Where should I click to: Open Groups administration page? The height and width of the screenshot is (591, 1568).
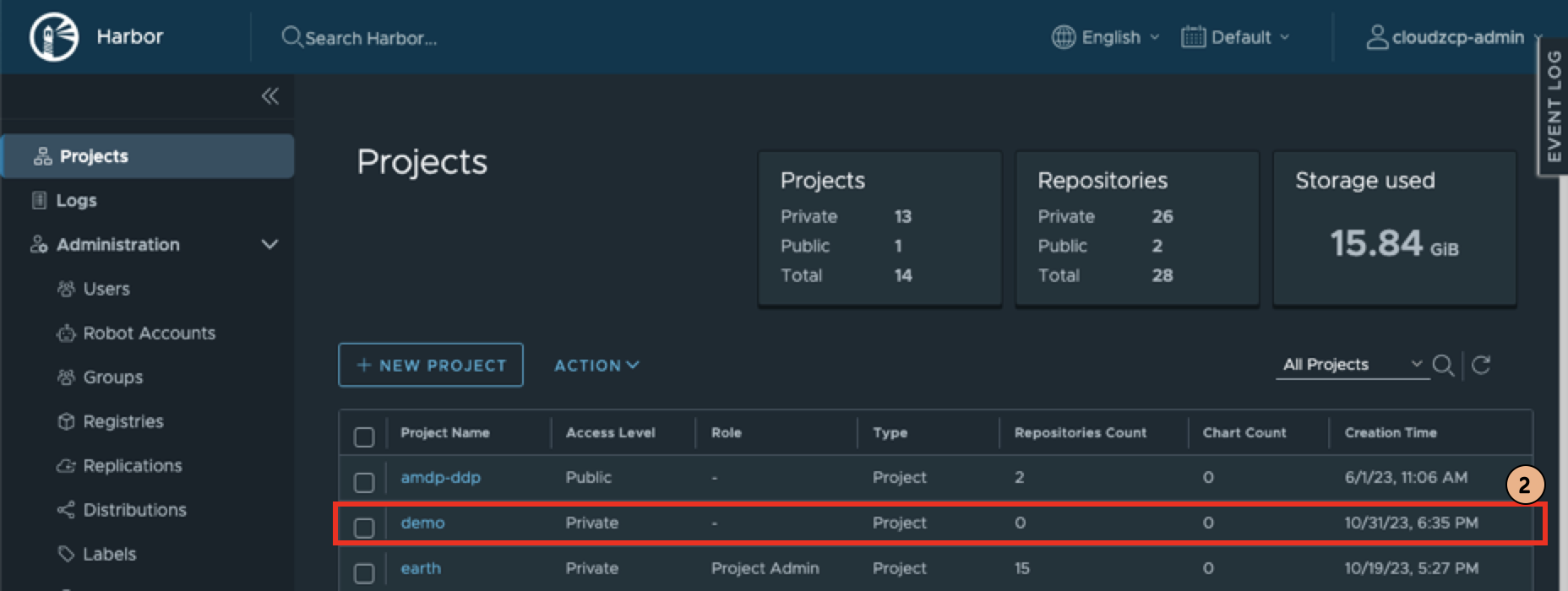click(x=113, y=377)
